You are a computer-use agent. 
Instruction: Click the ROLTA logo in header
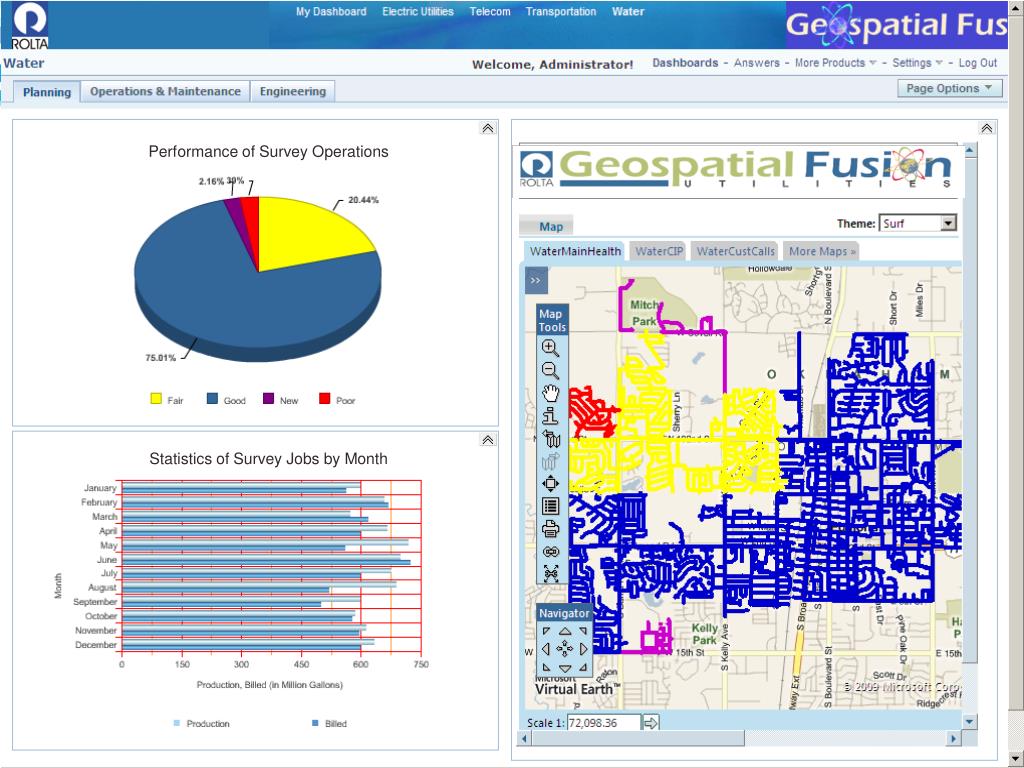[x=29, y=25]
